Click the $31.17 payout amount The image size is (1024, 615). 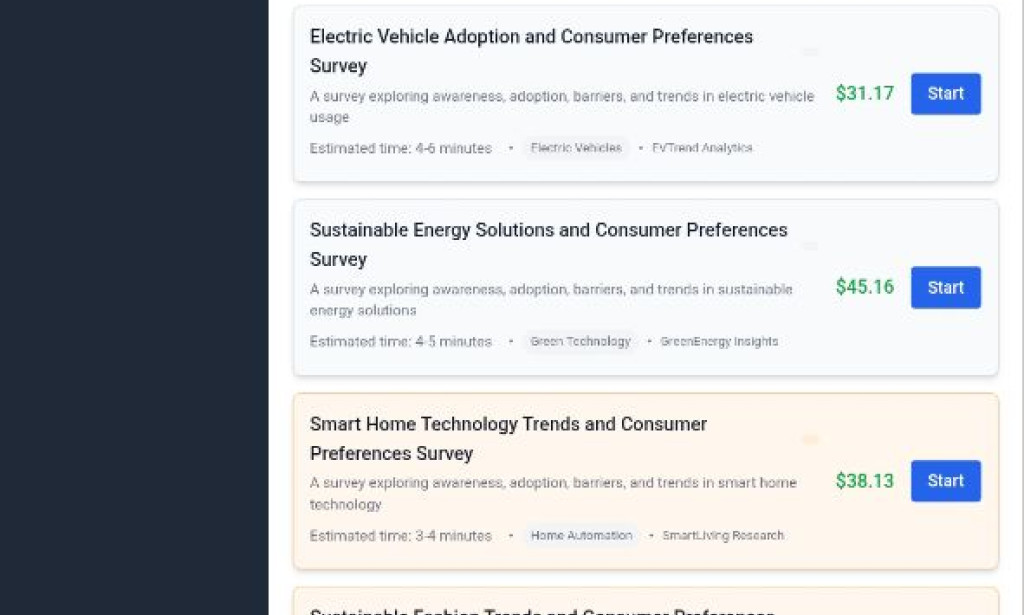[864, 93]
